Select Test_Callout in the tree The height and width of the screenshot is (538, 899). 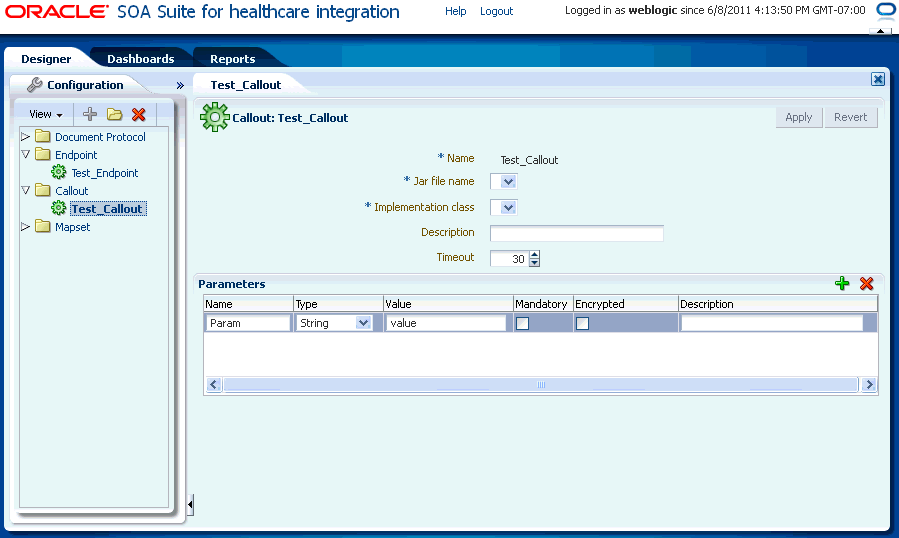coord(108,209)
